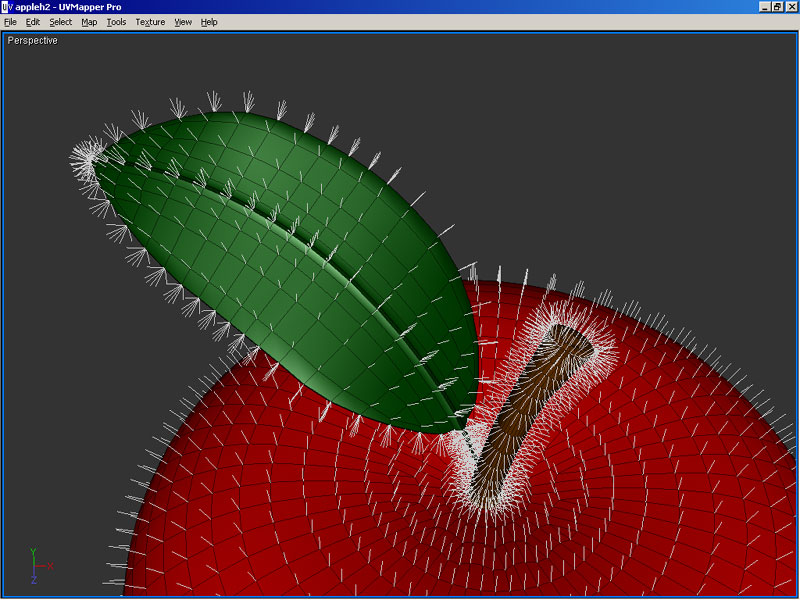Image resolution: width=800 pixels, height=600 pixels.
Task: Open the View menu
Action: pyautogui.click(x=183, y=22)
